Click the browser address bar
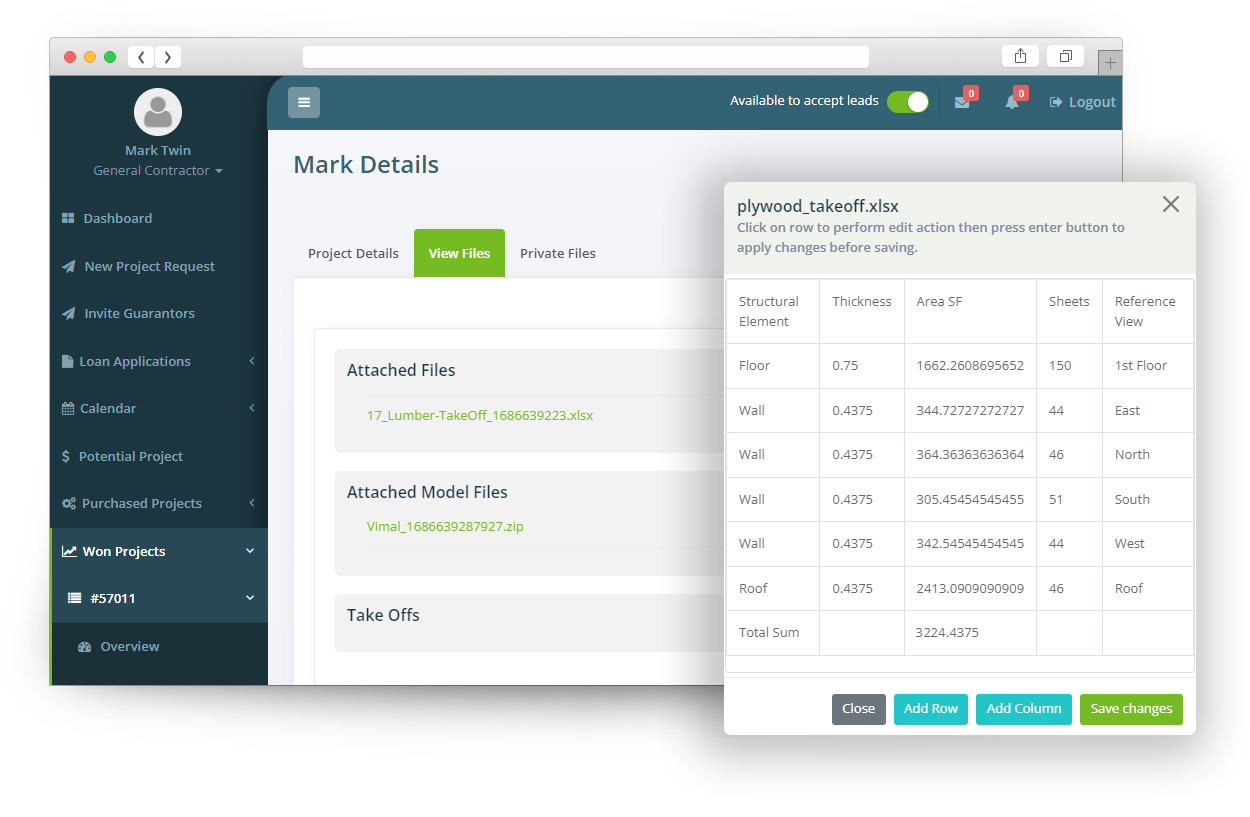 coord(585,57)
